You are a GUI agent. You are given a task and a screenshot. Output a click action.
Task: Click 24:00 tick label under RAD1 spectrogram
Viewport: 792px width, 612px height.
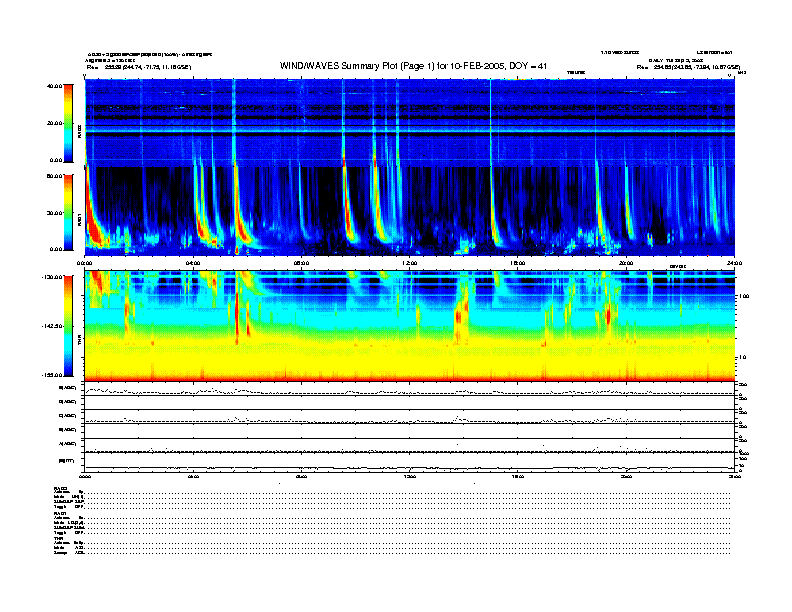[x=734, y=263]
